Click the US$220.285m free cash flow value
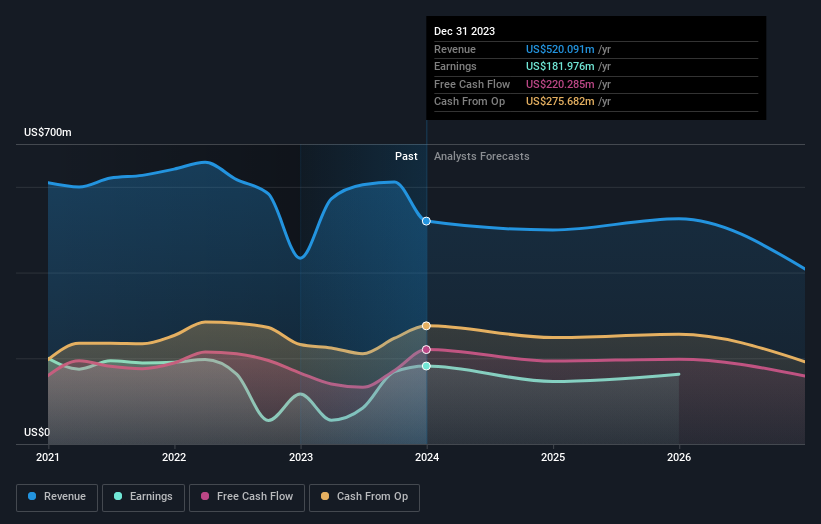The width and height of the screenshot is (821, 524). 560,84
